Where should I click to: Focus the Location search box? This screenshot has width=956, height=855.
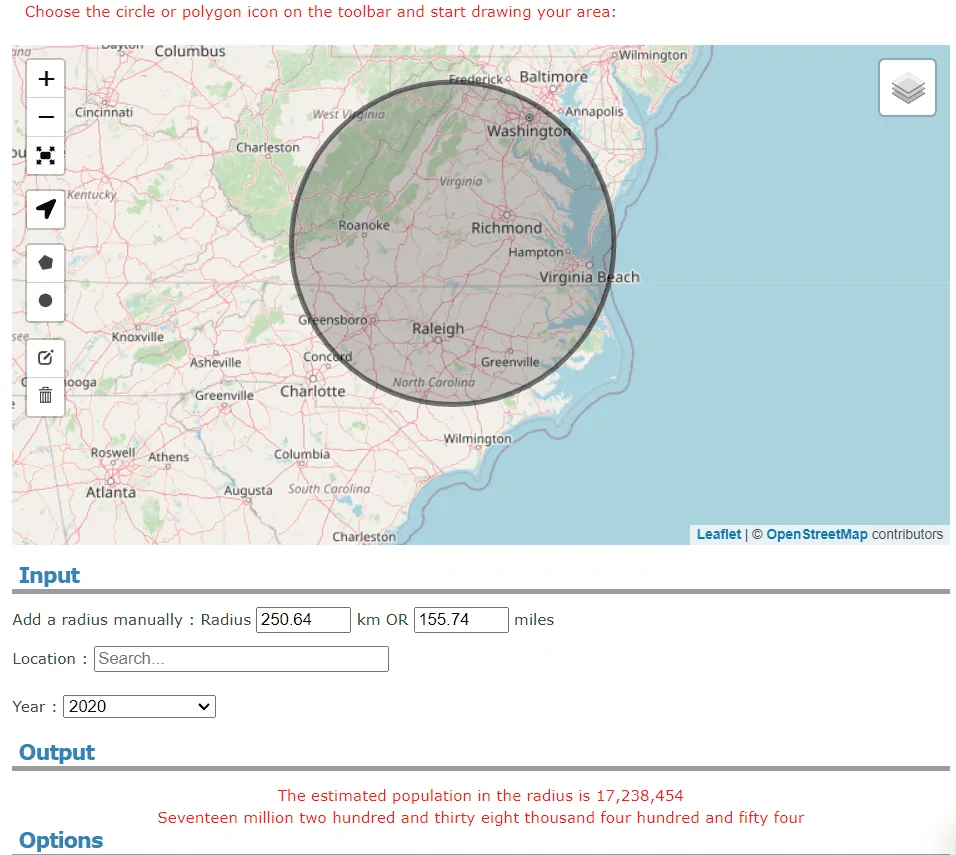[x=241, y=659]
